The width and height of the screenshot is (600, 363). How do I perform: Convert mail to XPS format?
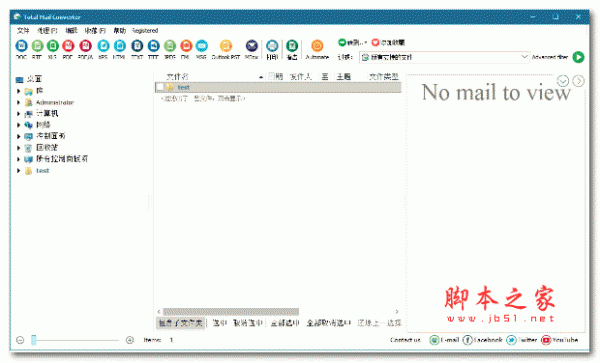click(x=103, y=49)
